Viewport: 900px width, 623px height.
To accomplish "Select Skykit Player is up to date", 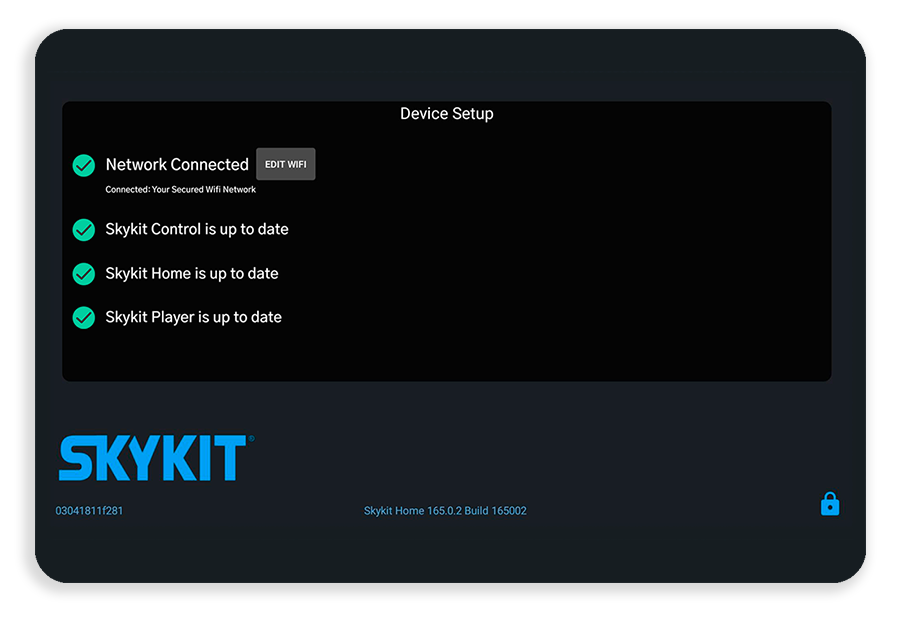I will point(193,317).
